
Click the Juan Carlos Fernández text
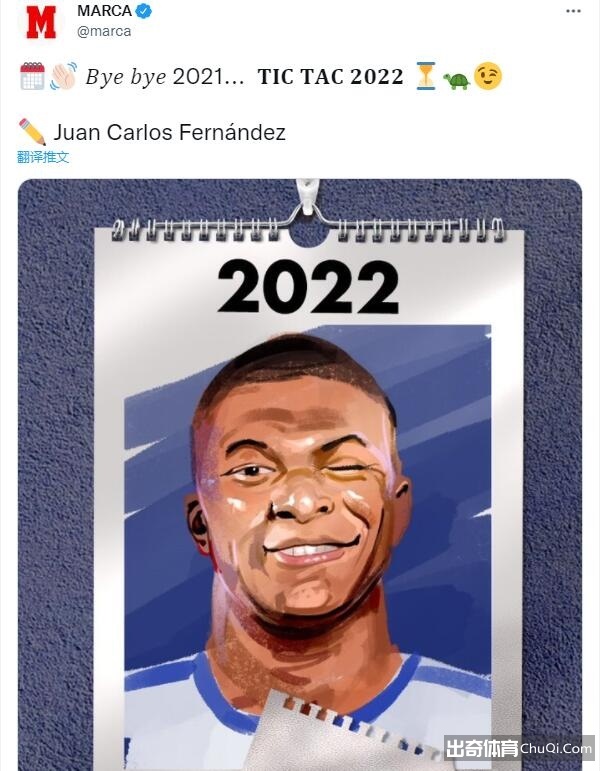[x=170, y=132]
